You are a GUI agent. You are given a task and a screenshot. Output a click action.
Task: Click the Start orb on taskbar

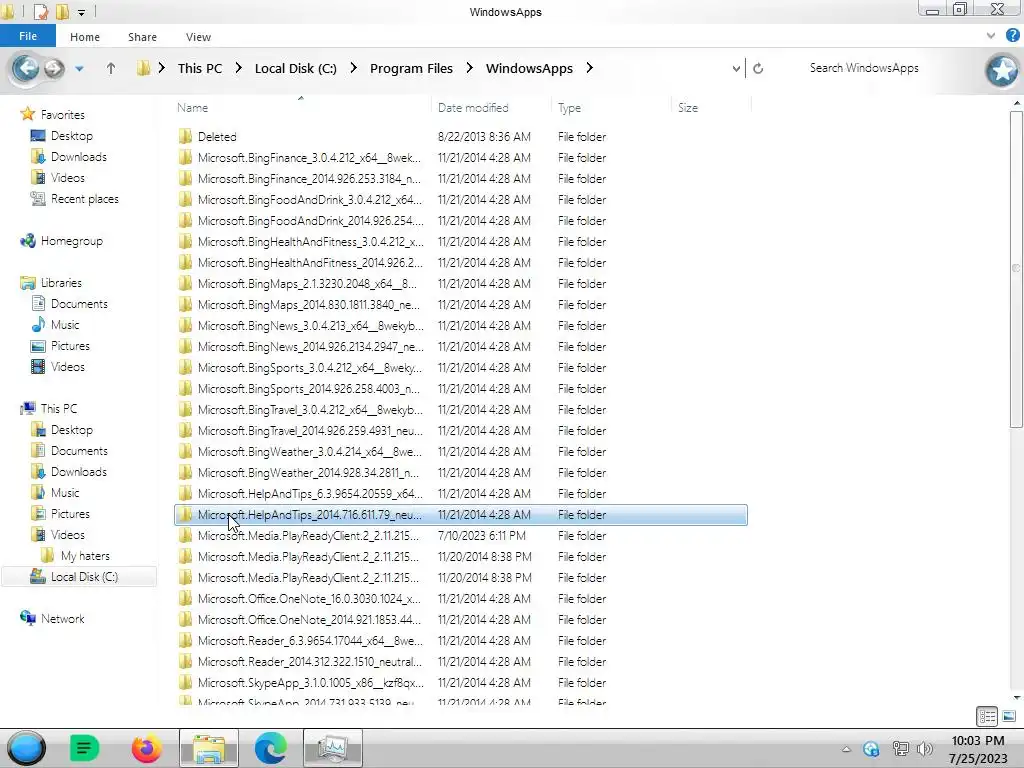(x=26, y=748)
